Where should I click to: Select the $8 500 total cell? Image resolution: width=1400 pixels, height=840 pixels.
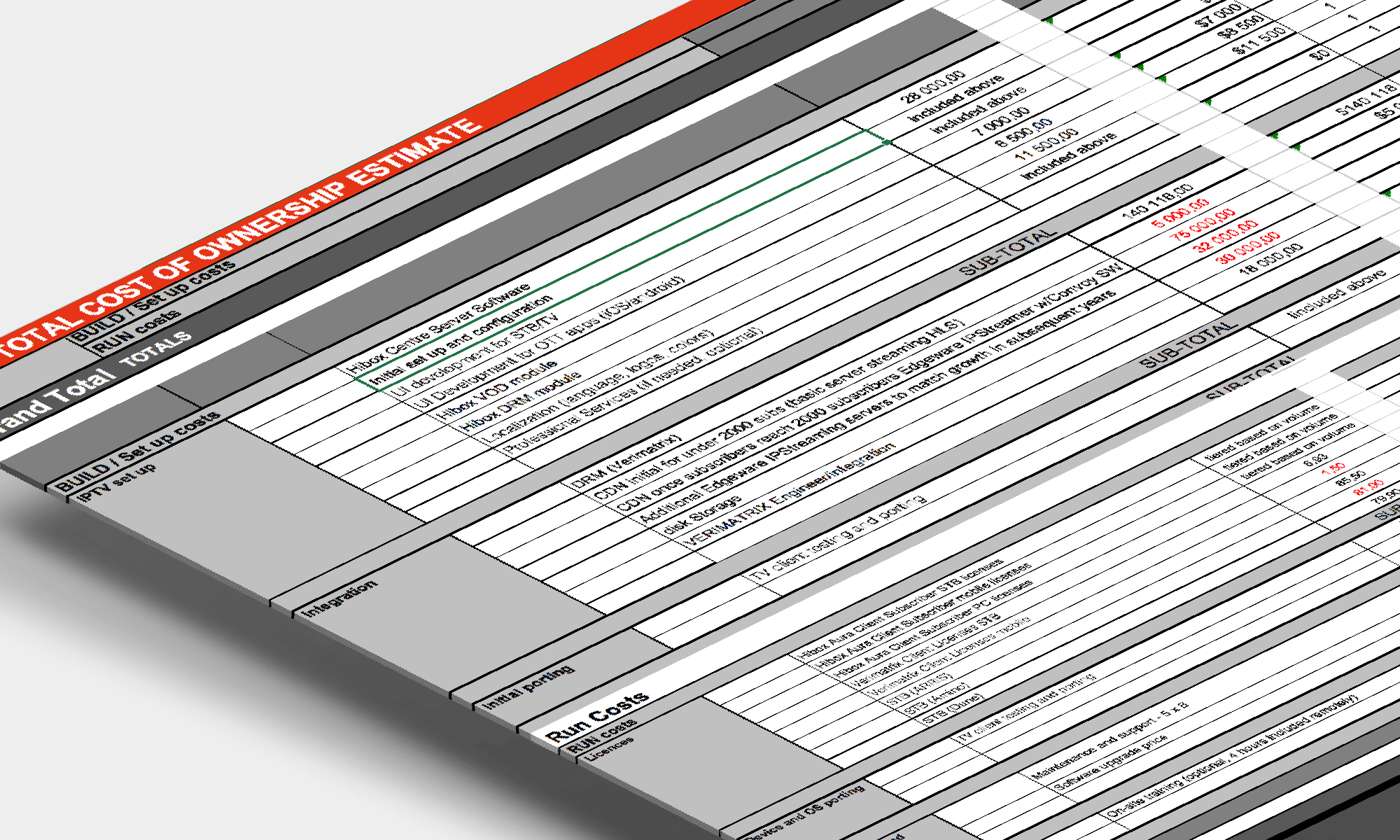coord(1240,27)
